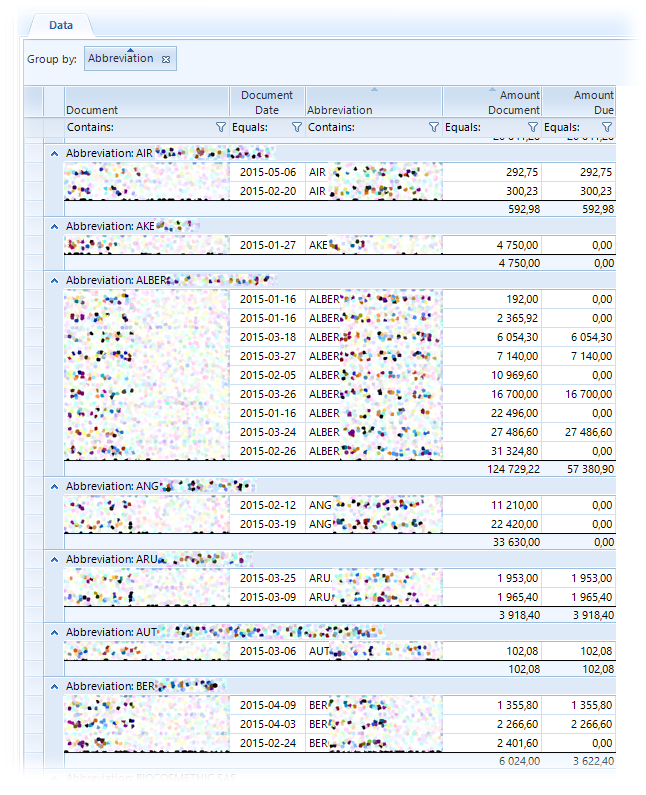
Task: Open the filter icon for Amount Document column
Action: pyautogui.click(x=533, y=127)
